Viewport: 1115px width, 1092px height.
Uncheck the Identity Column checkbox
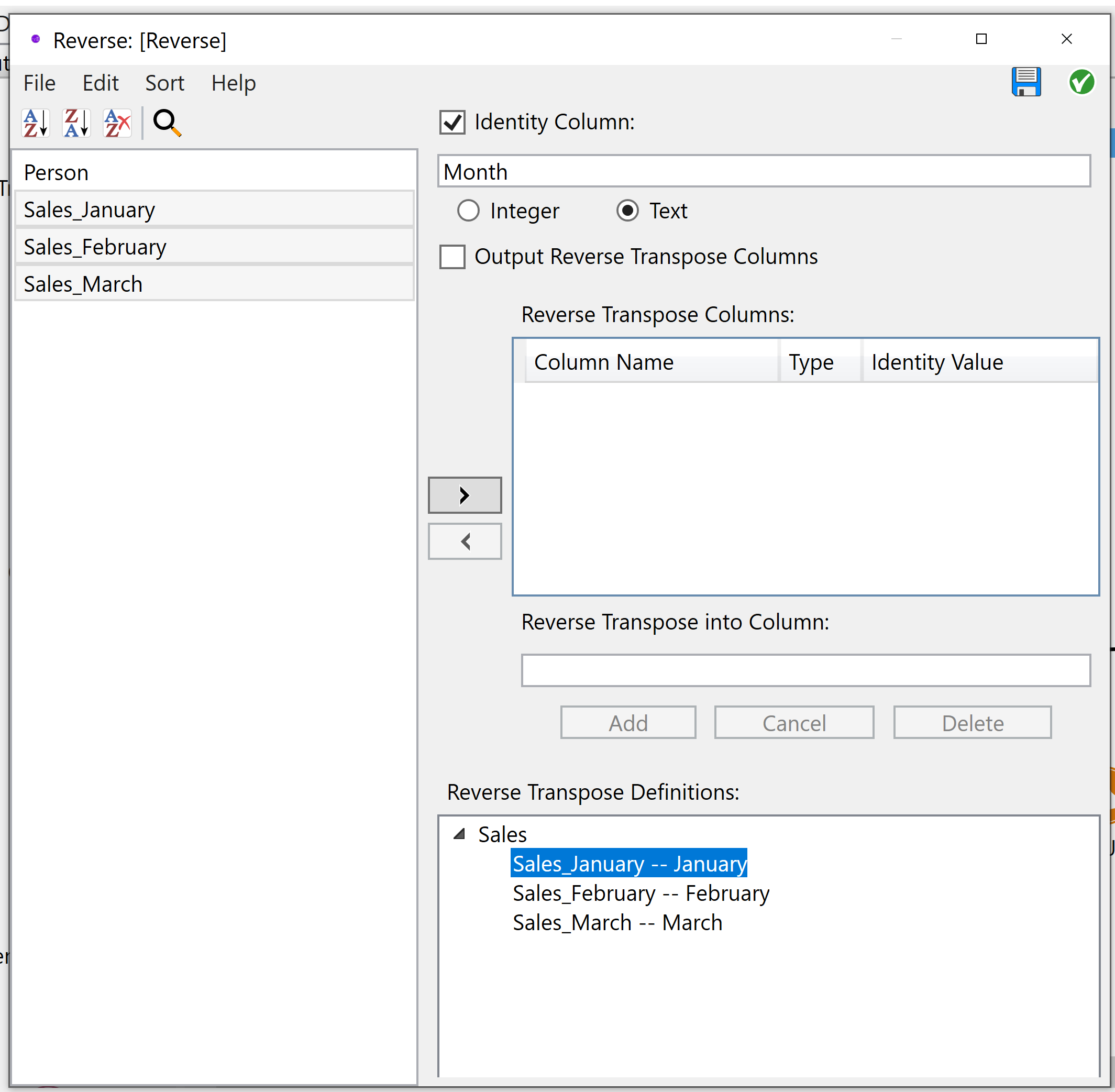(452, 122)
